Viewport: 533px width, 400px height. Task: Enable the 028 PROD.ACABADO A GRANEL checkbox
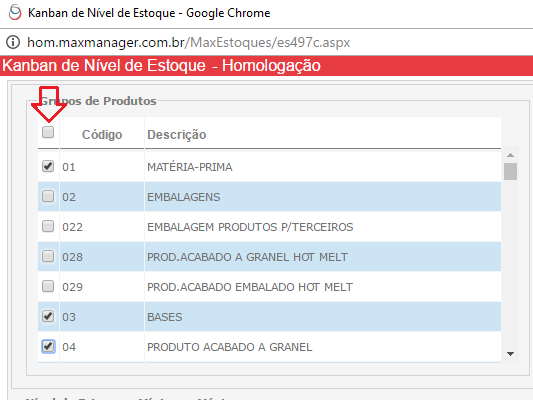pyautogui.click(x=48, y=256)
